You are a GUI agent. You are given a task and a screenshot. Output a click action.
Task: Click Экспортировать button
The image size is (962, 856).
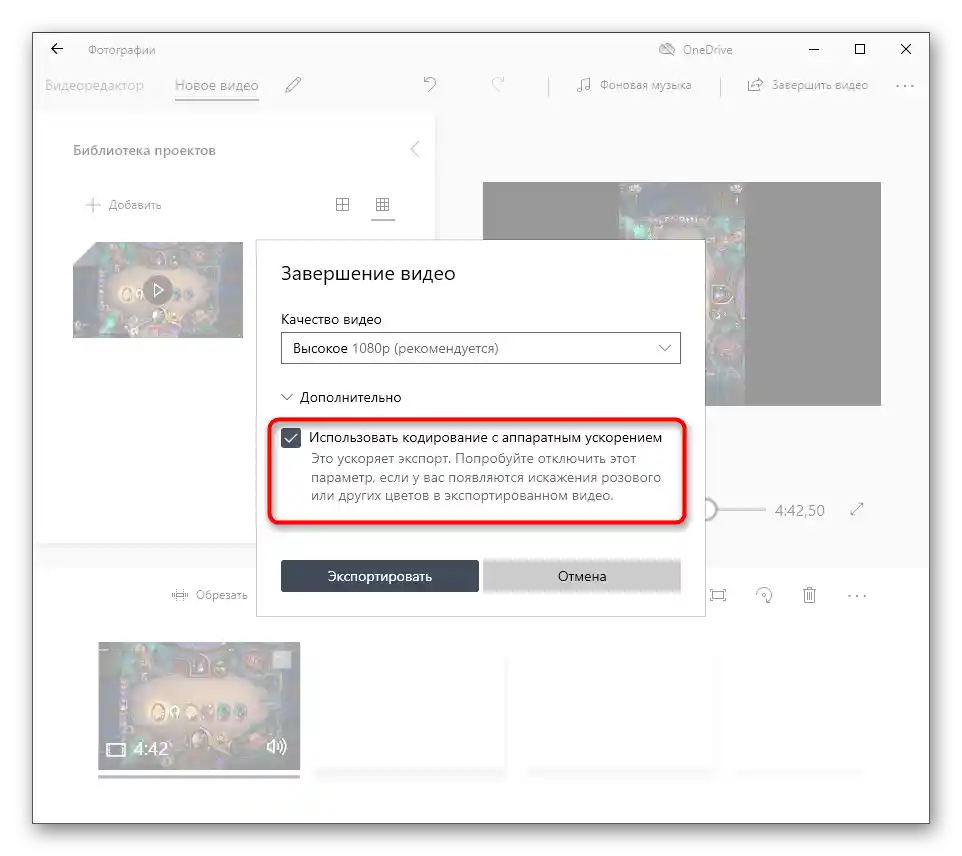coord(380,576)
